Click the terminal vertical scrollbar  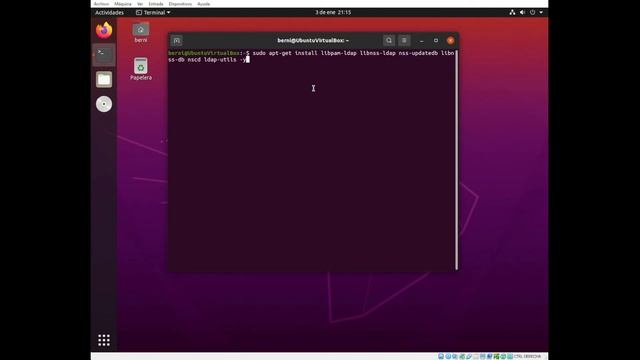coord(456,160)
